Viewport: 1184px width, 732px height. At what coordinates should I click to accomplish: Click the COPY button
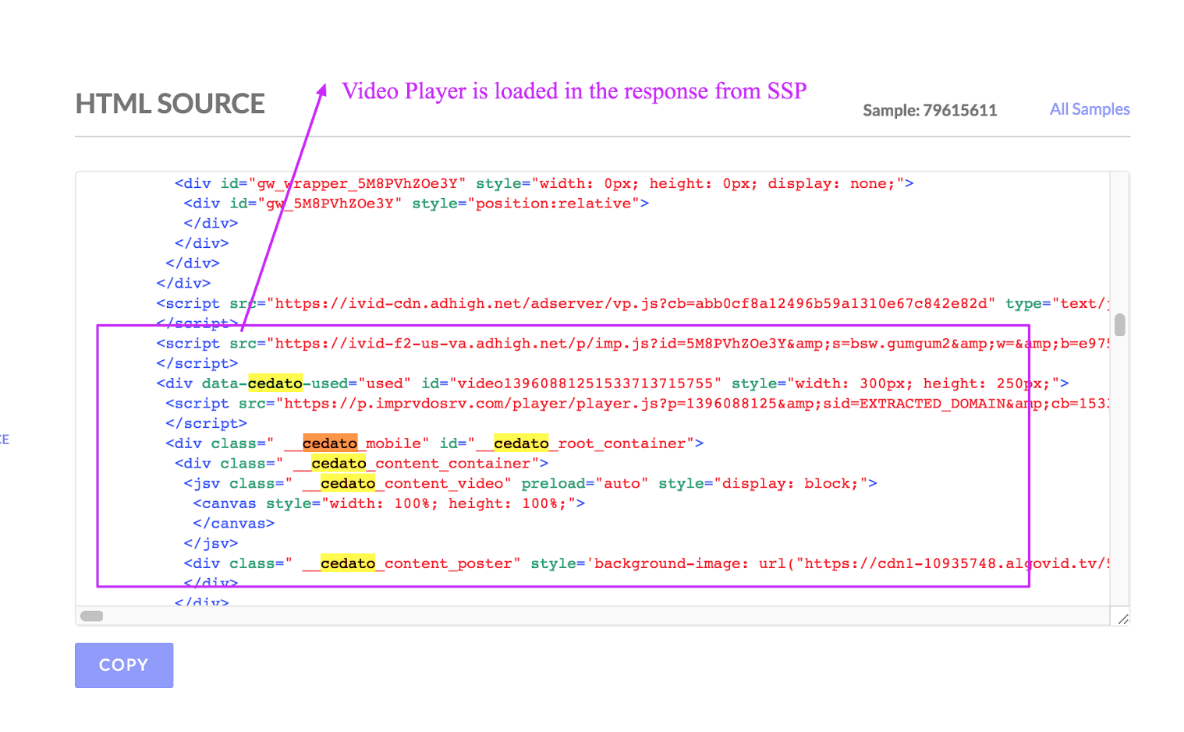pyautogui.click(x=124, y=665)
